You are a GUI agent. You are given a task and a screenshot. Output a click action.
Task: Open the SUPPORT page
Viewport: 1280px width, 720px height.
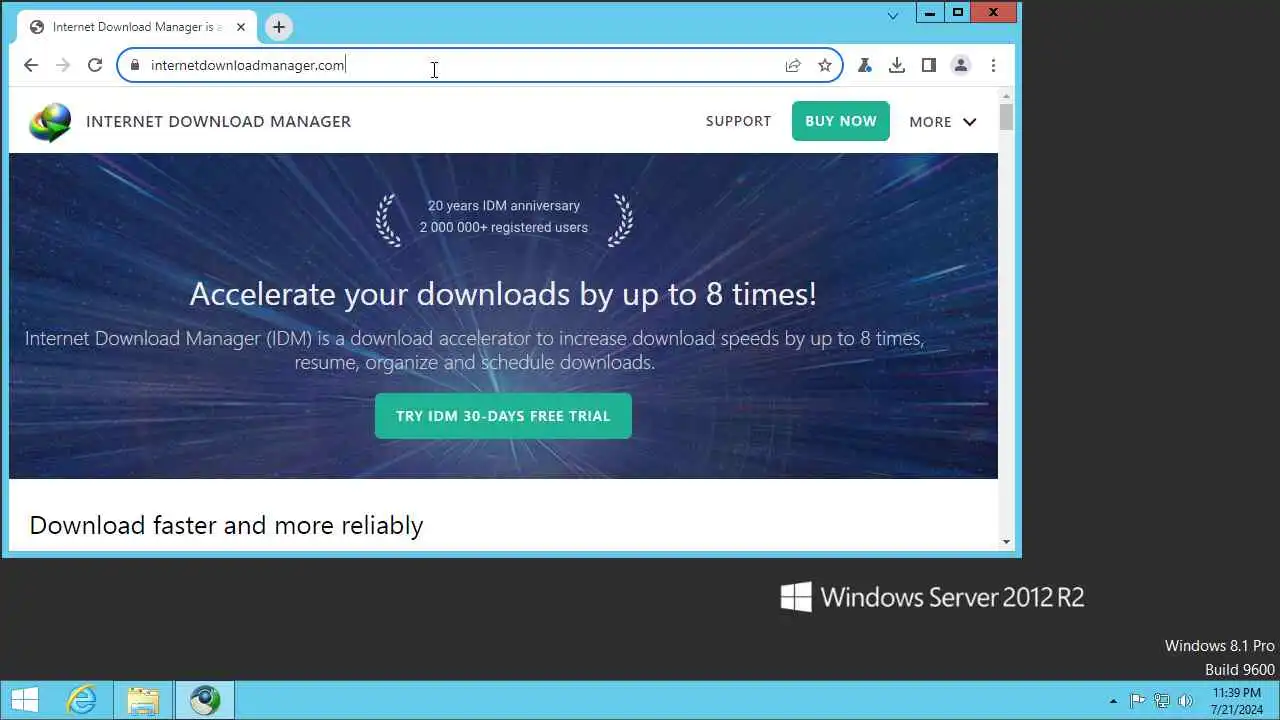pos(738,121)
